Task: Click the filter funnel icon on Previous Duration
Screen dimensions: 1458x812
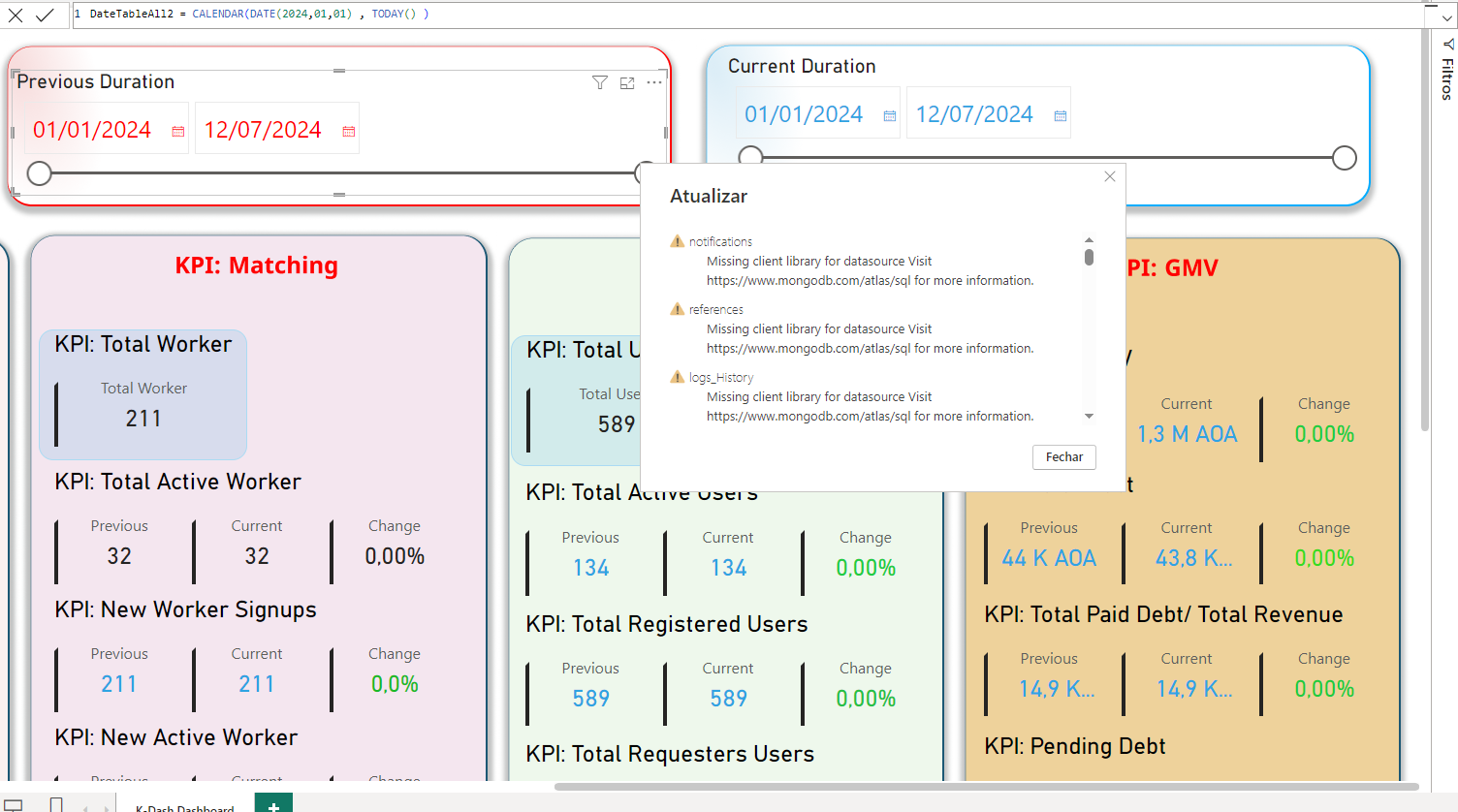Action: (600, 83)
